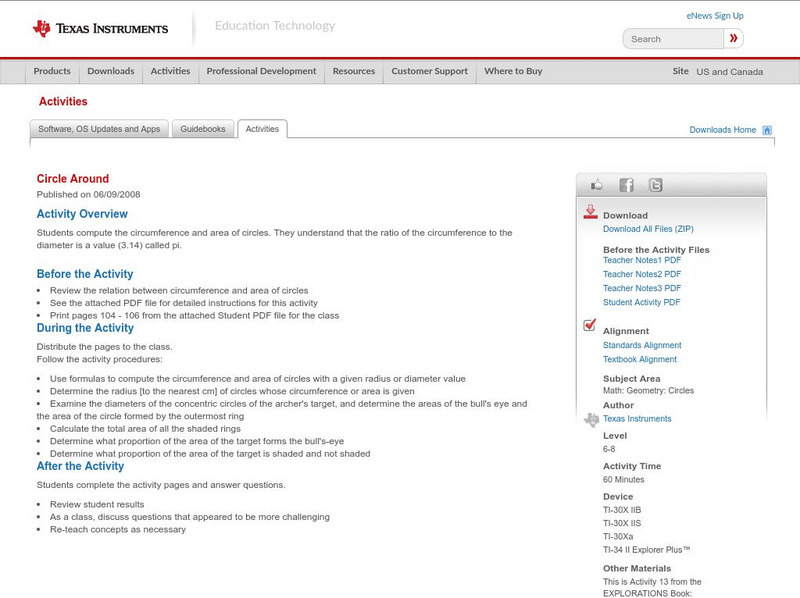Download All Files (ZIP)

point(648,229)
